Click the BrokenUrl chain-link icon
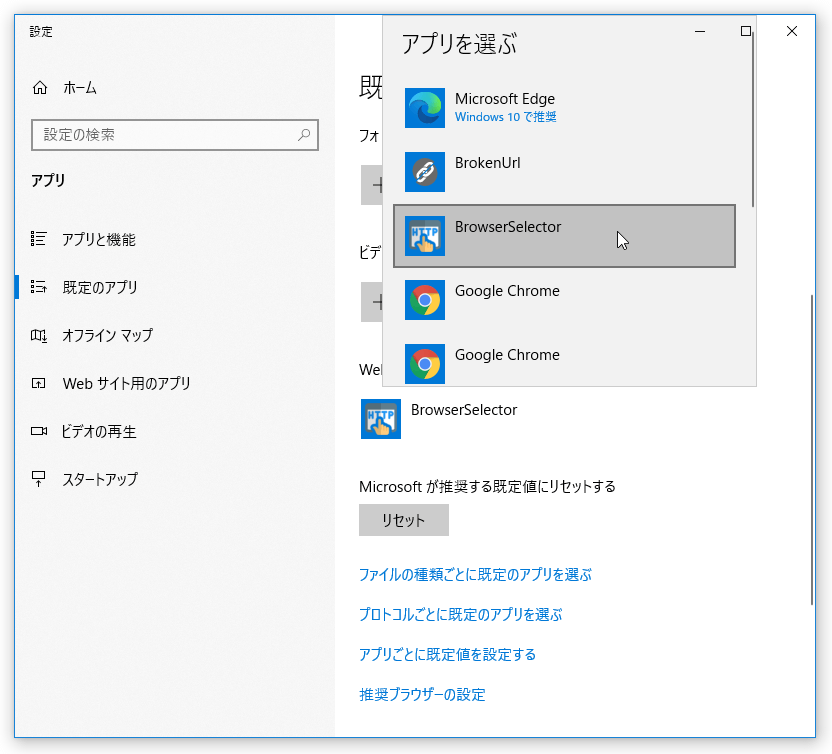This screenshot has width=832, height=754. point(424,172)
